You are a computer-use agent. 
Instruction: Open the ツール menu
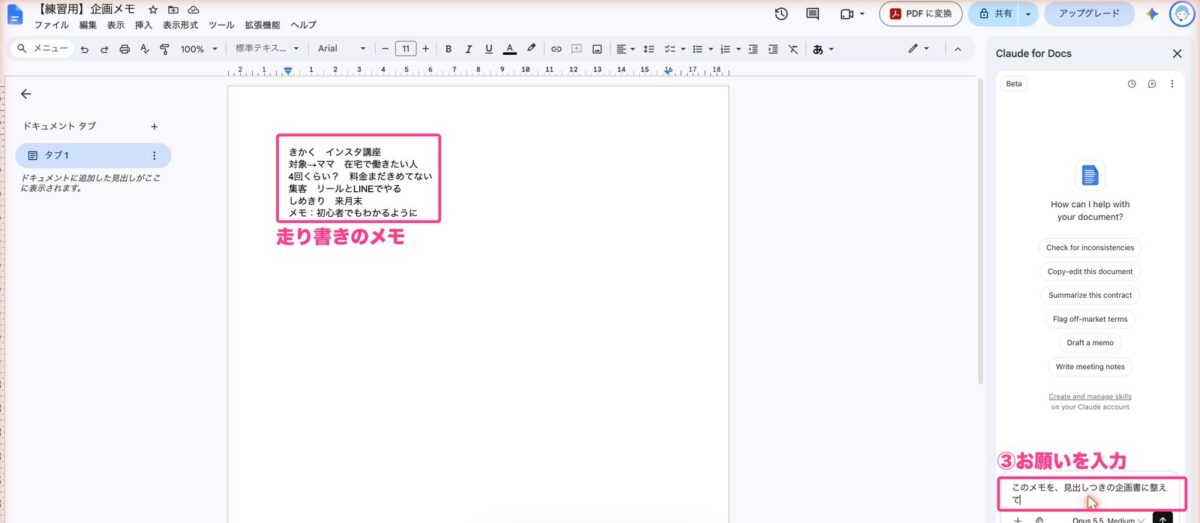(x=221, y=24)
